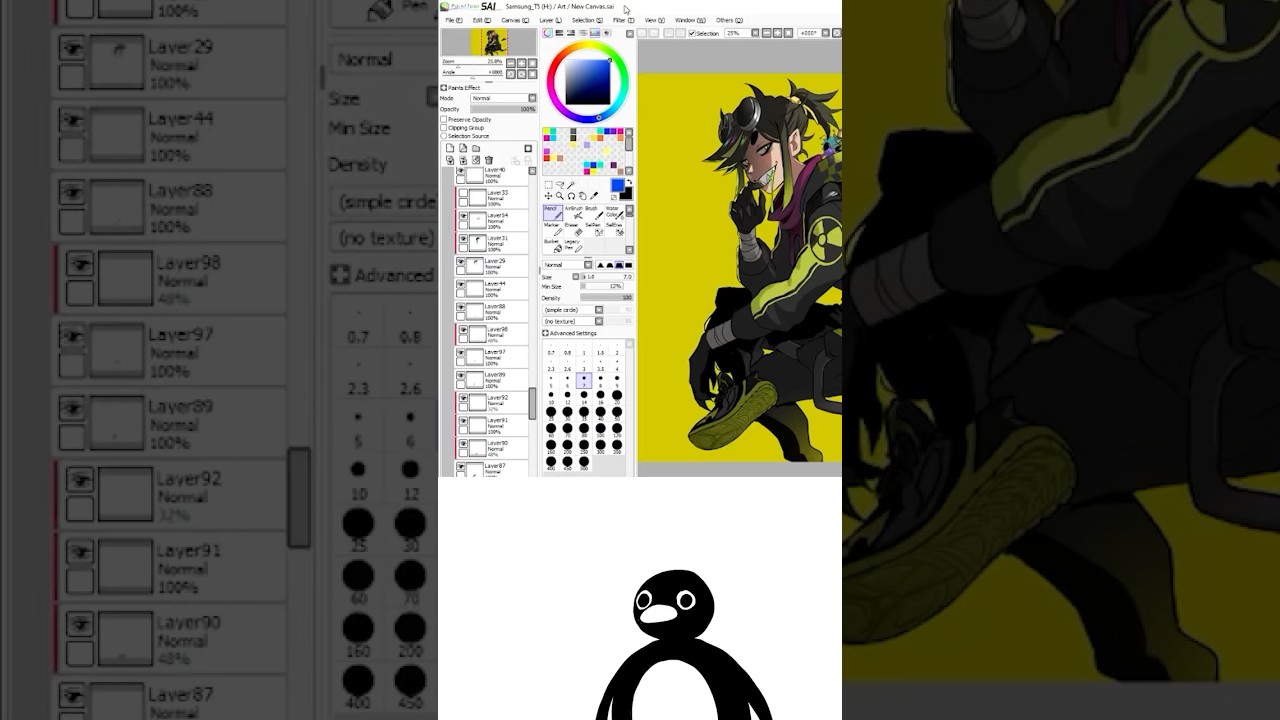Open the layer Mode dropdown
Viewport: 1280px width, 720px height.
click(503, 98)
